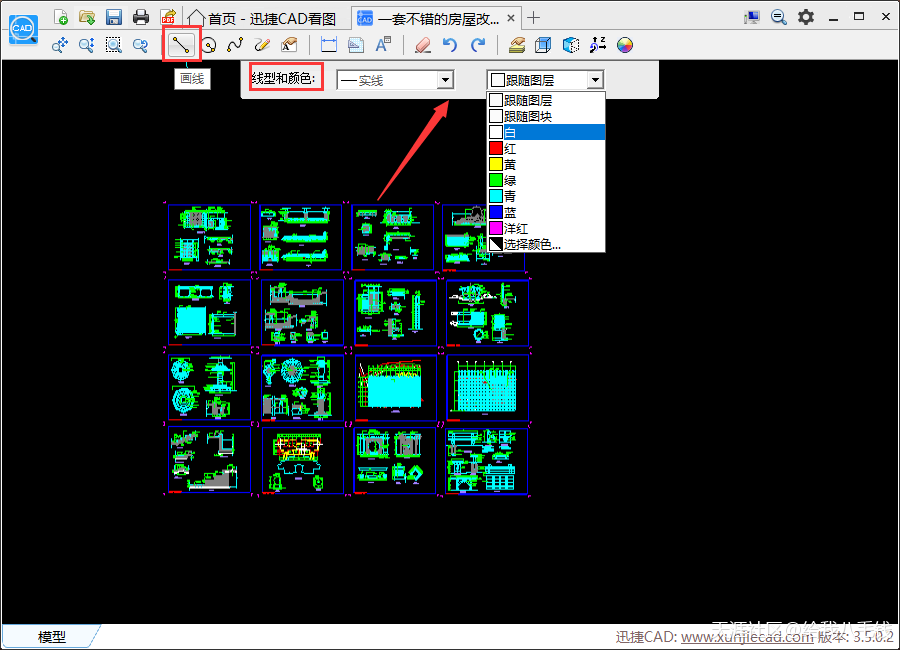Click the area measurement tool

click(356, 45)
